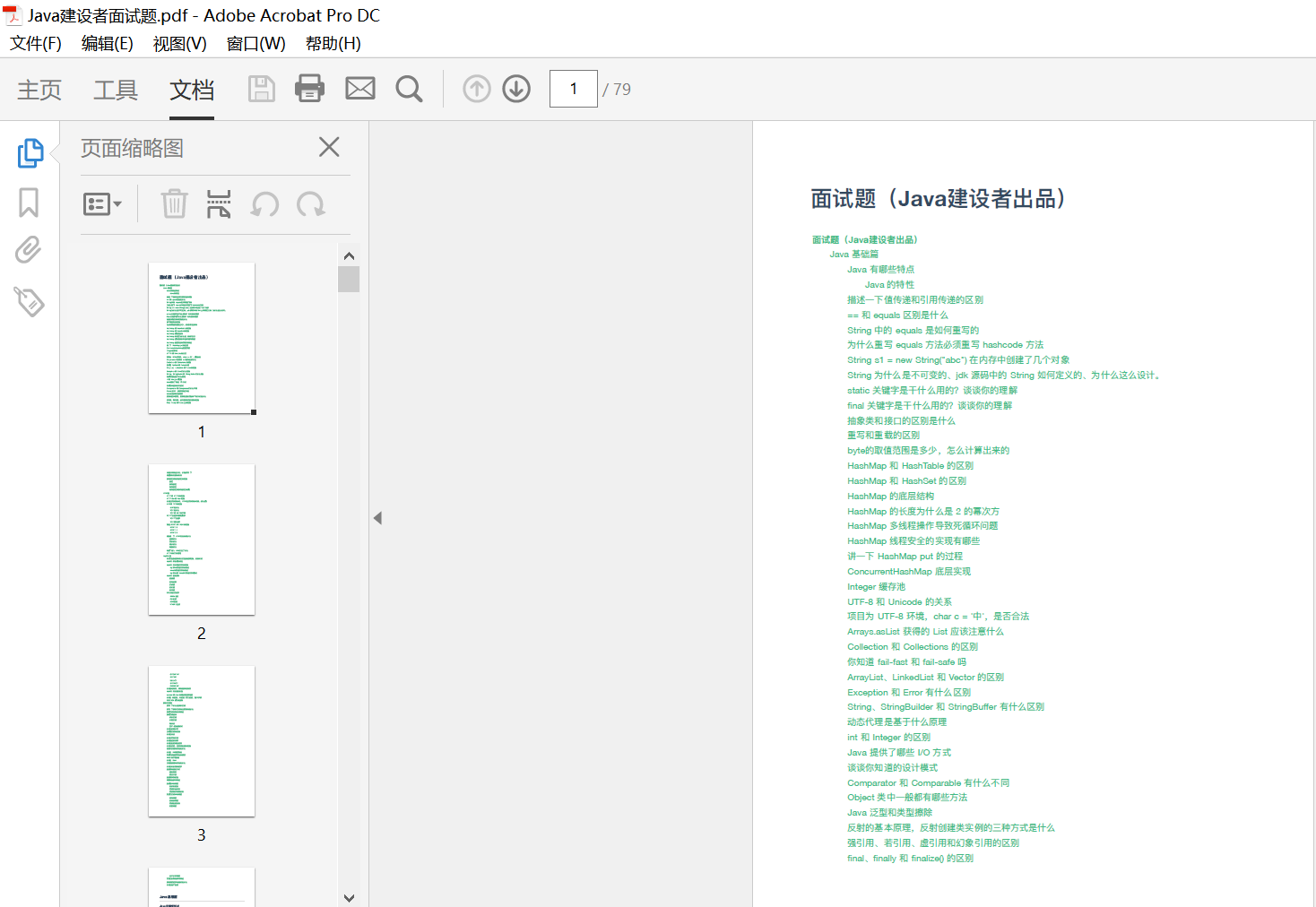
Task: Open the 文件(F) menu
Action: coord(36,43)
